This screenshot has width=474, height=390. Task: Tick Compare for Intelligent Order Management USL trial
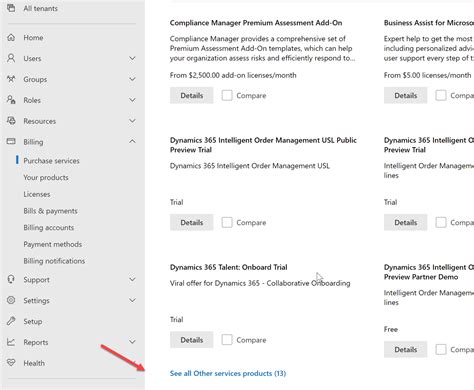(x=227, y=222)
